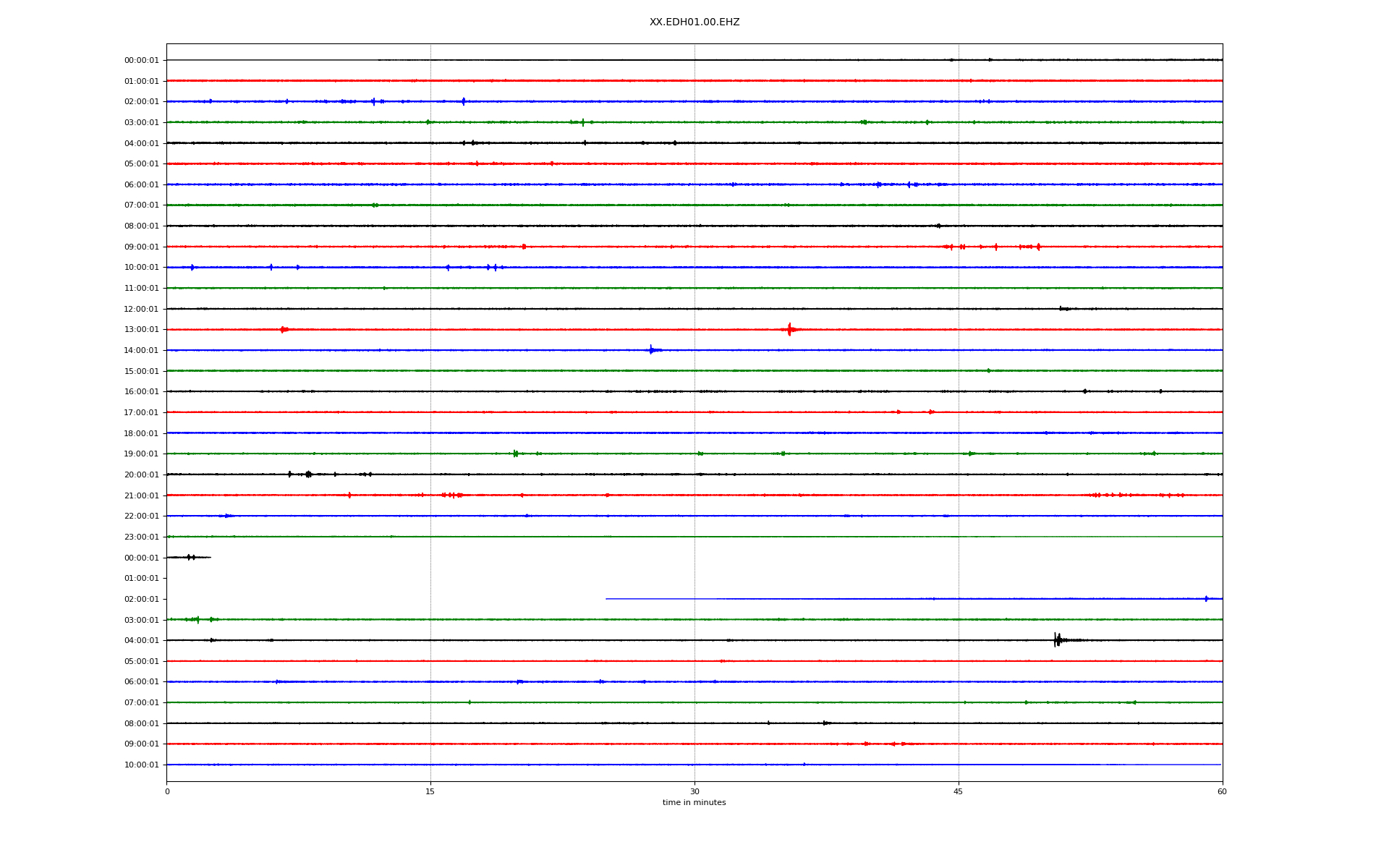Click the blue spike on the 14:00:01 trace
This screenshot has width=1389, height=868.
(x=651, y=350)
